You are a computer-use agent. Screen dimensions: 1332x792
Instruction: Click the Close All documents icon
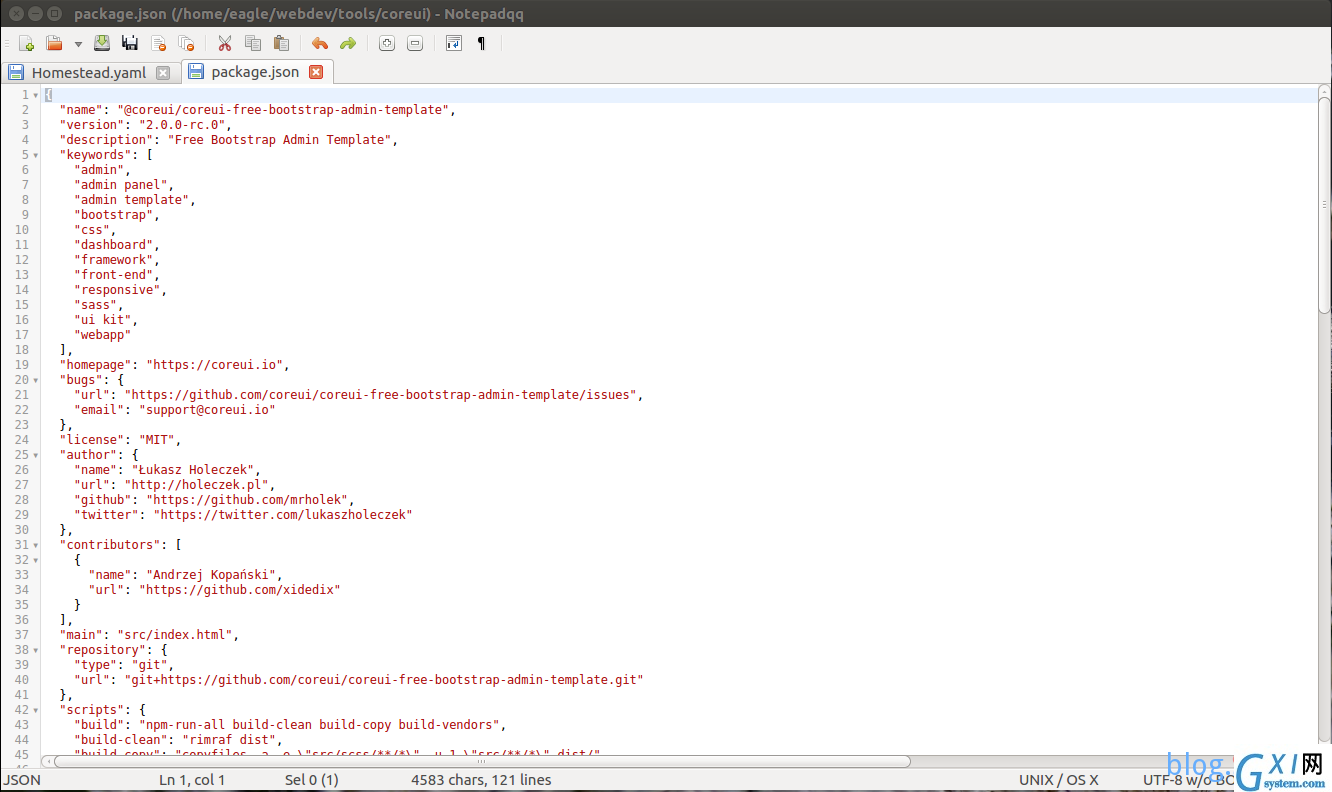(186, 43)
